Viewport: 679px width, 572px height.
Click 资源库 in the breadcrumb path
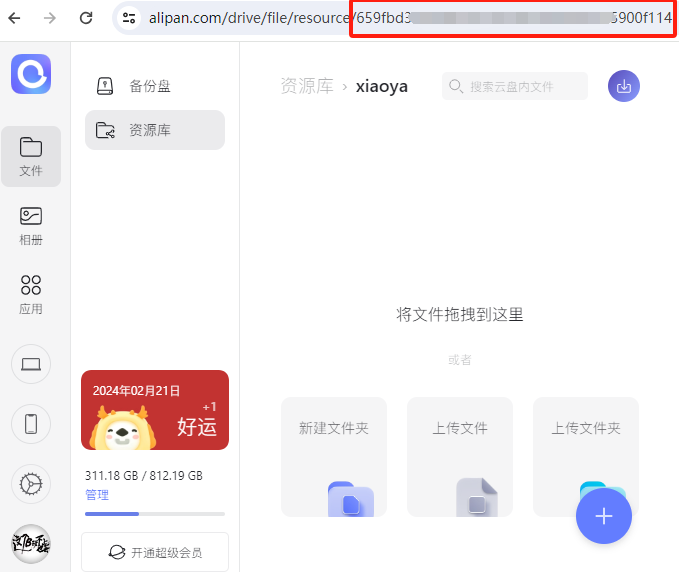pyautogui.click(x=306, y=86)
